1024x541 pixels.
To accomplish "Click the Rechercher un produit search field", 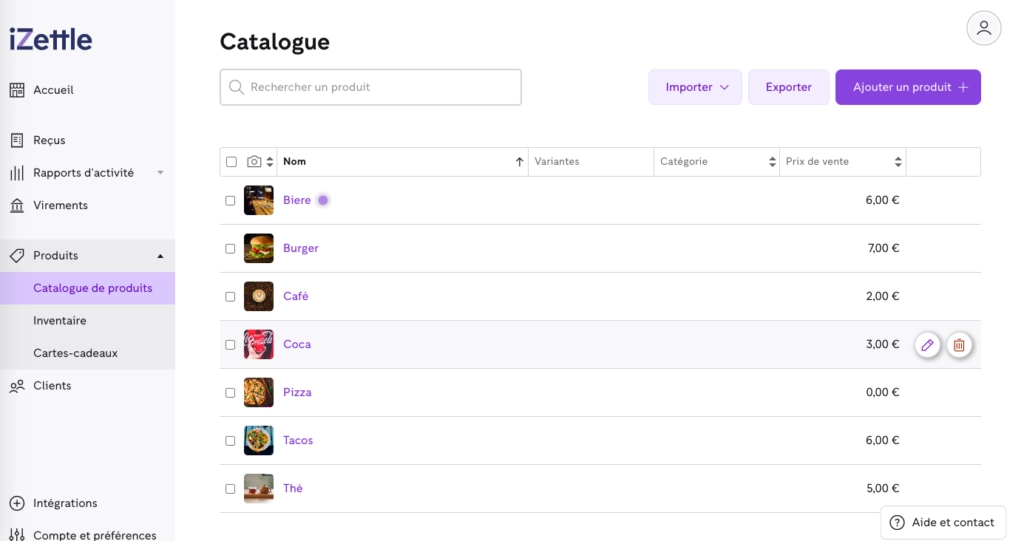I will coord(370,87).
